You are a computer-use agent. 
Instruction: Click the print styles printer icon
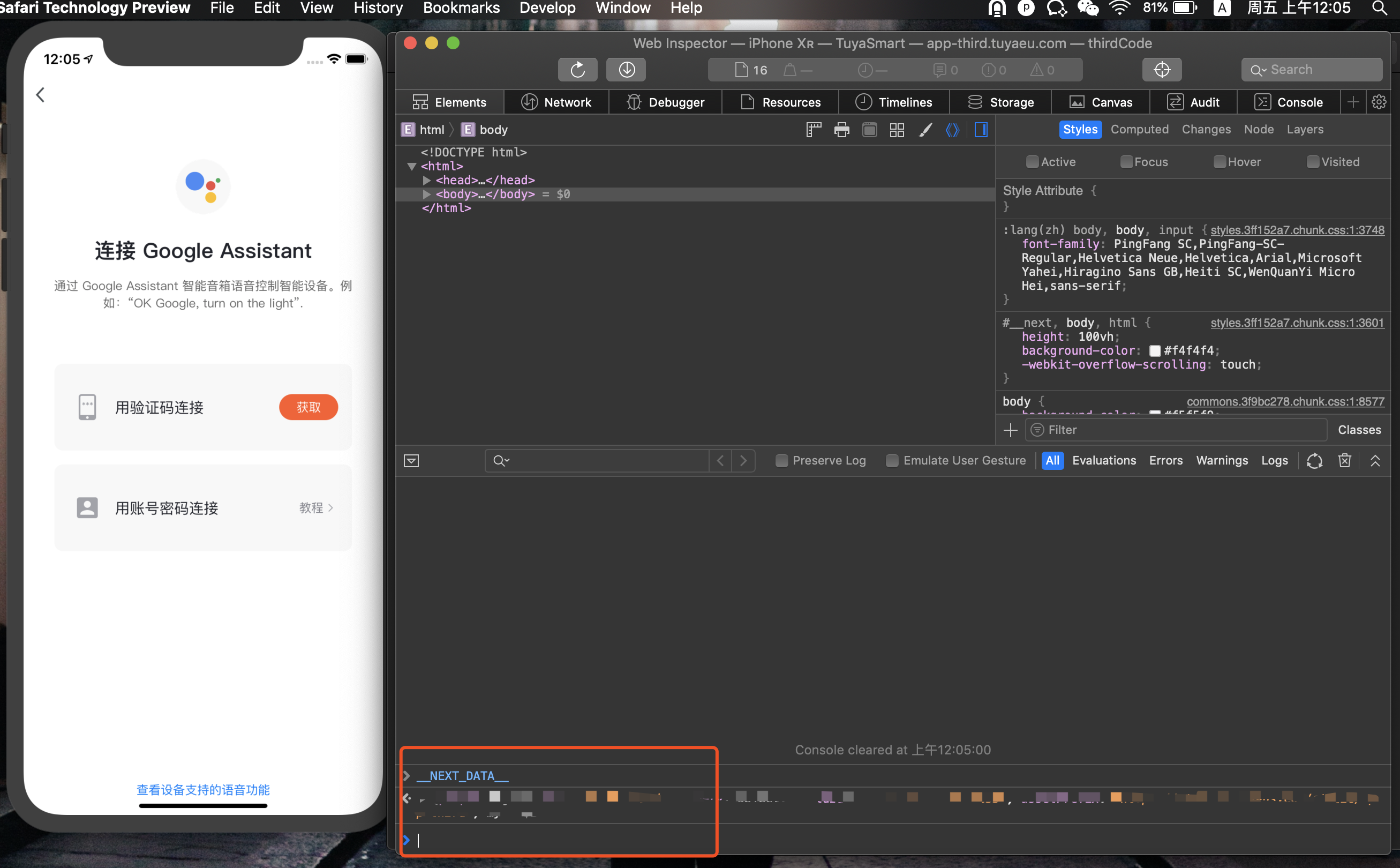click(842, 130)
